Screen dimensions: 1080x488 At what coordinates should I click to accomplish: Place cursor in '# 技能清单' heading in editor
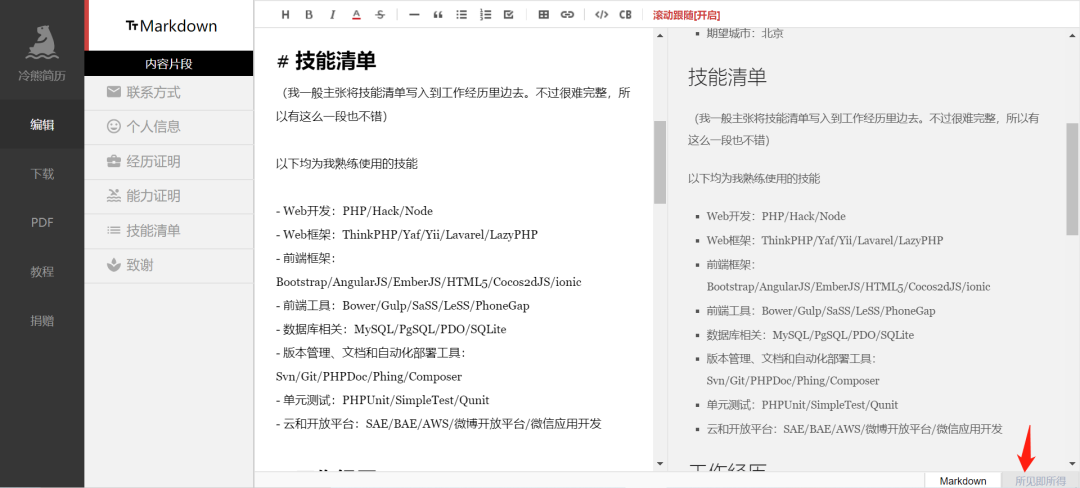coord(326,62)
